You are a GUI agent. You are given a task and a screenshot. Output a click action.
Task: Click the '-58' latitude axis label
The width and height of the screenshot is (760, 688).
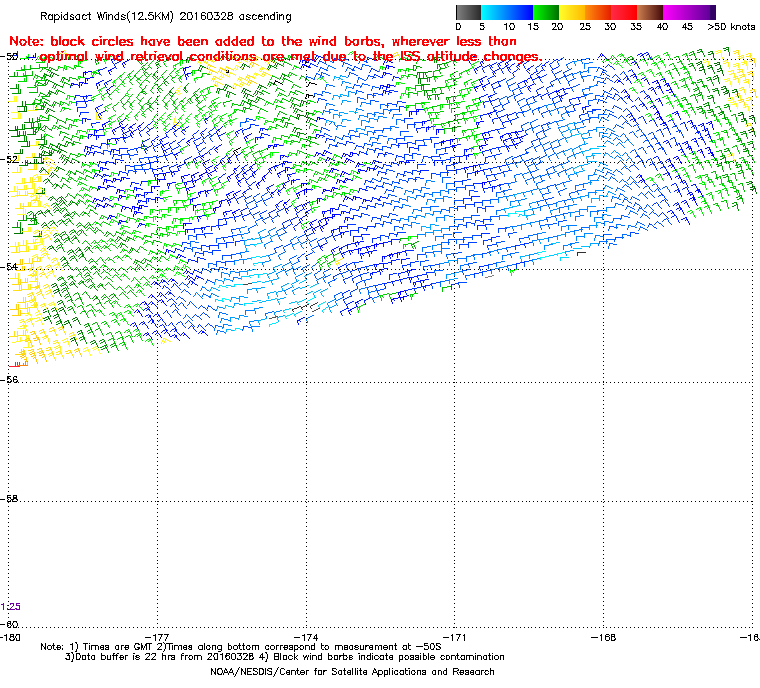coord(9,498)
